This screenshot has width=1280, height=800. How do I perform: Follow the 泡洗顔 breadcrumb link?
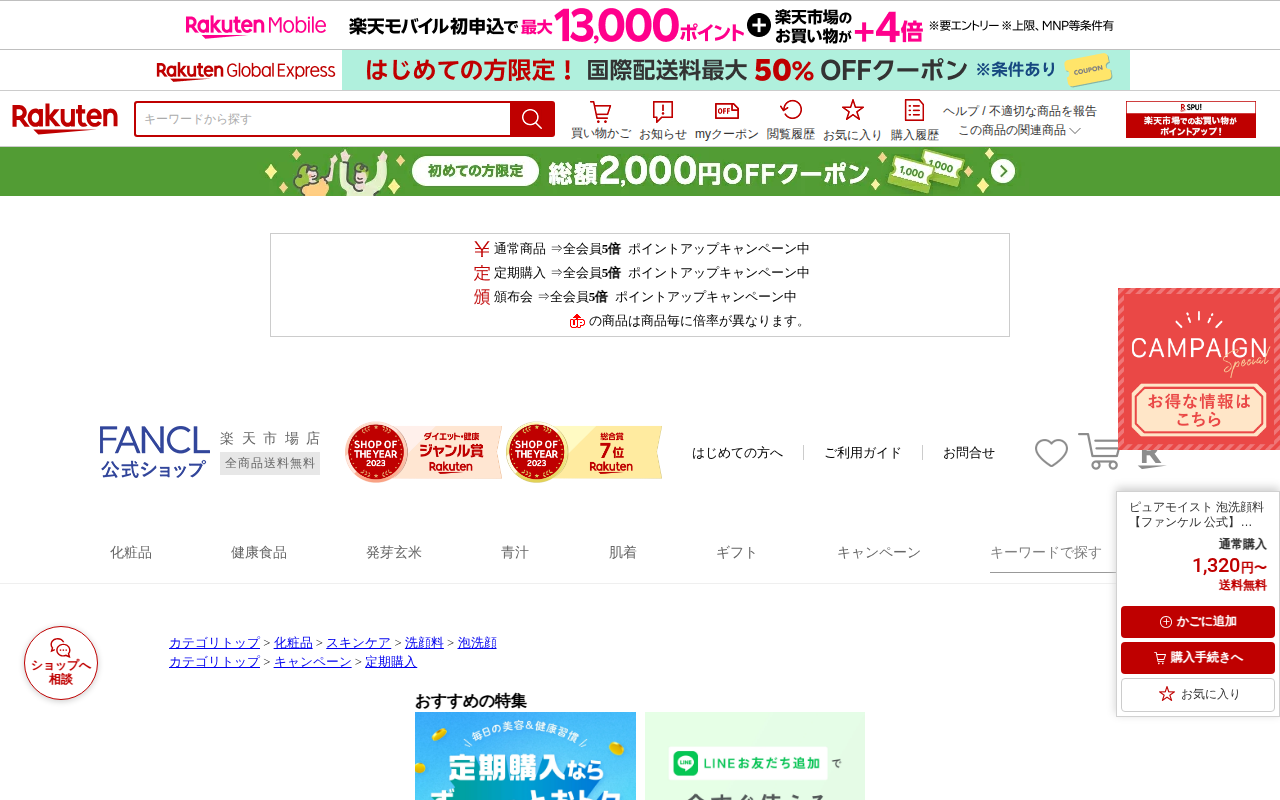pyautogui.click(x=477, y=643)
